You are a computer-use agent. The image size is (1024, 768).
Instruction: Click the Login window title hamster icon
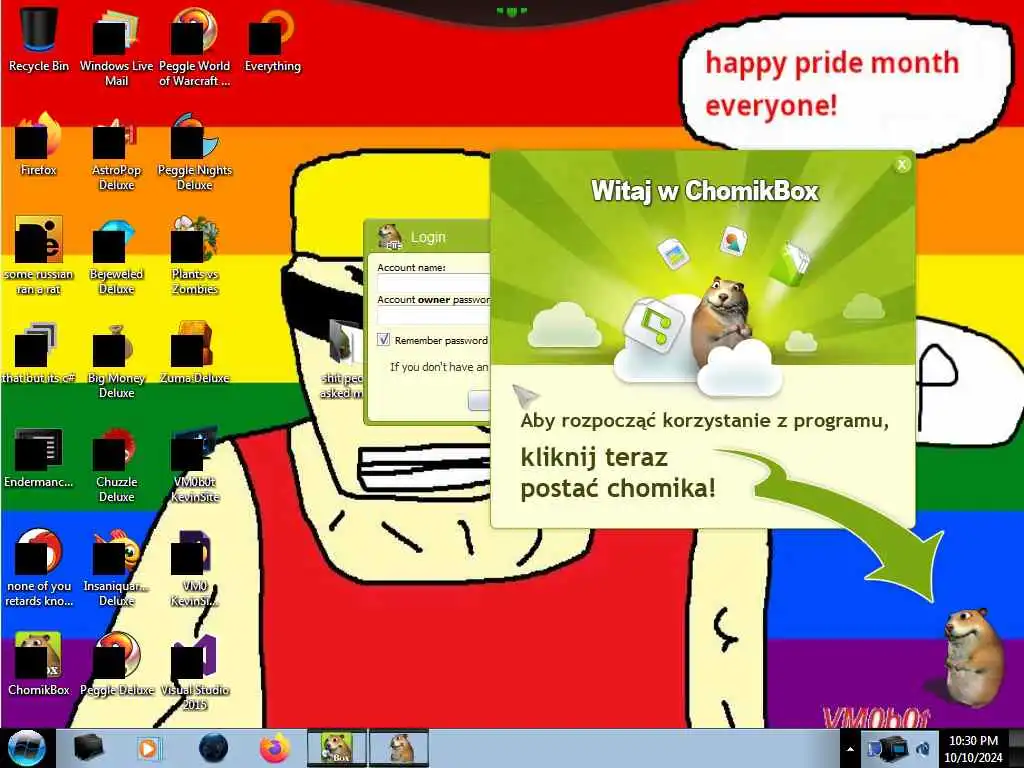pyautogui.click(x=390, y=236)
